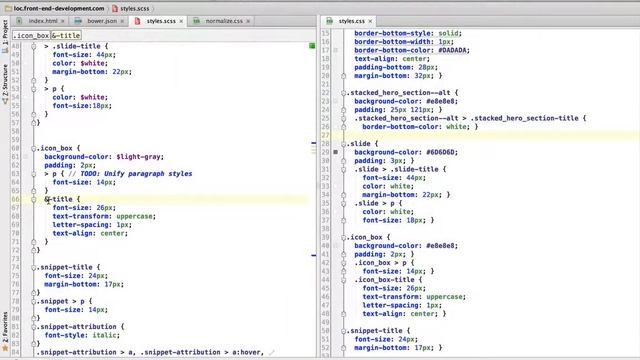This screenshot has height=360, width=640.
Task: Click the project folder icon in the navigation bar
Action: 8,8
